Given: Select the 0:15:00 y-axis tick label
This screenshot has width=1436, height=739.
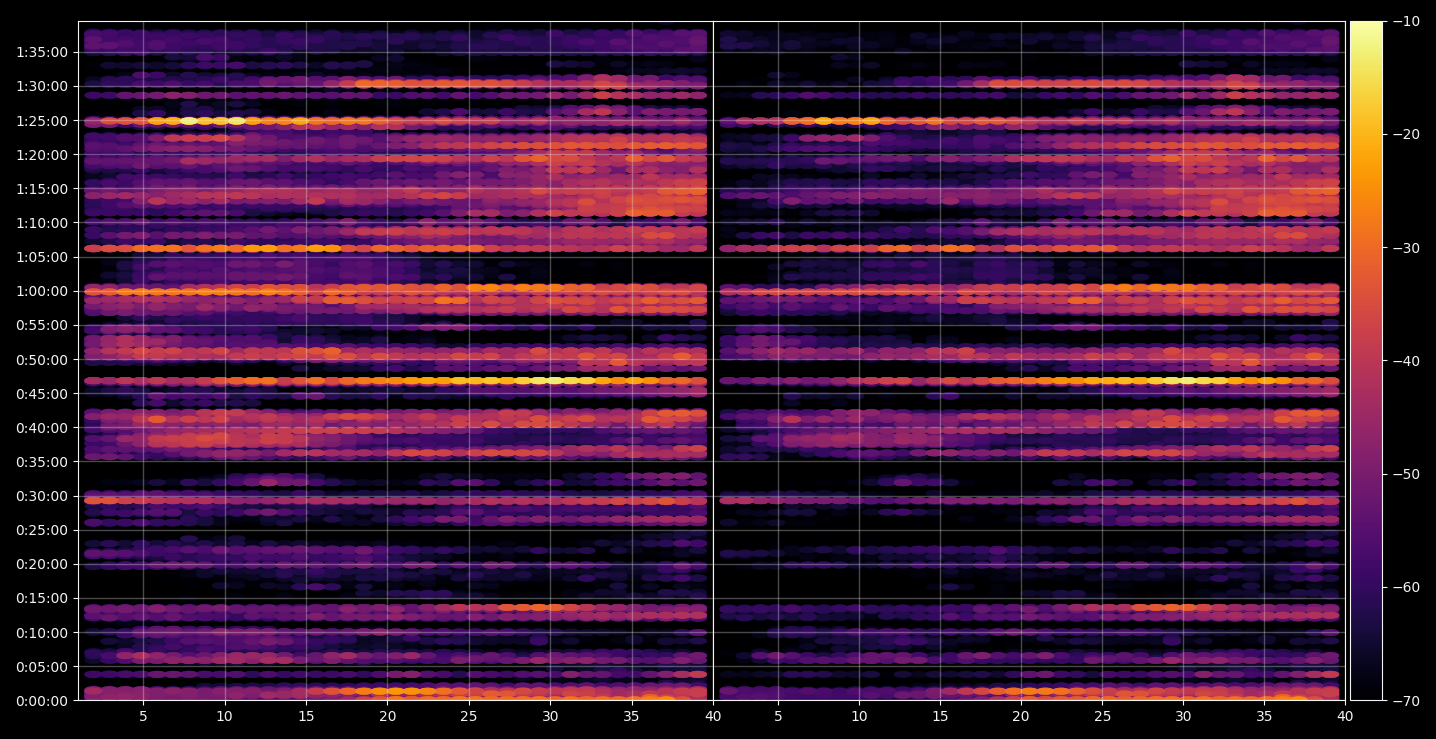Looking at the screenshot, I should [x=42, y=599].
